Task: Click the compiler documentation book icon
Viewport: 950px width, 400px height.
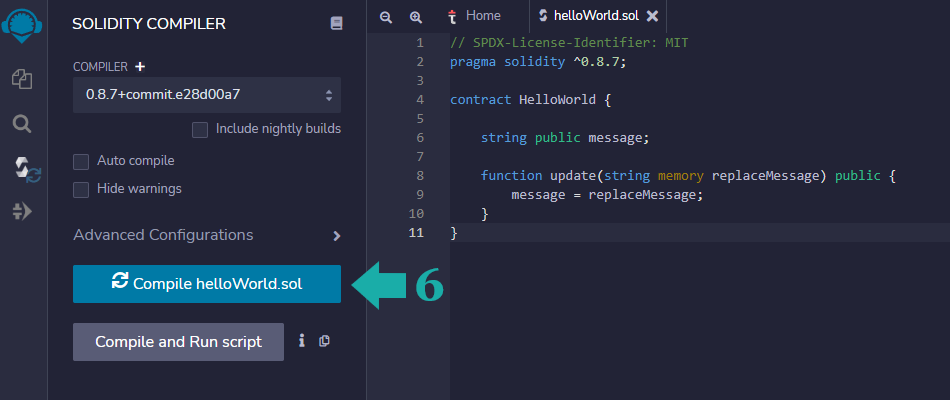Action: coord(337,23)
